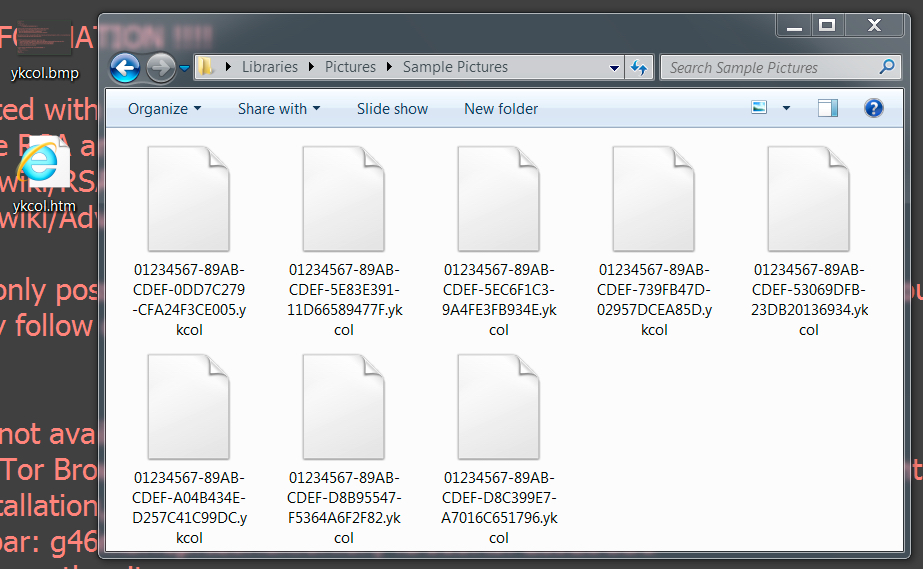Screen dimensions: 923x569
Task: Open the Share with menu
Action: point(279,109)
